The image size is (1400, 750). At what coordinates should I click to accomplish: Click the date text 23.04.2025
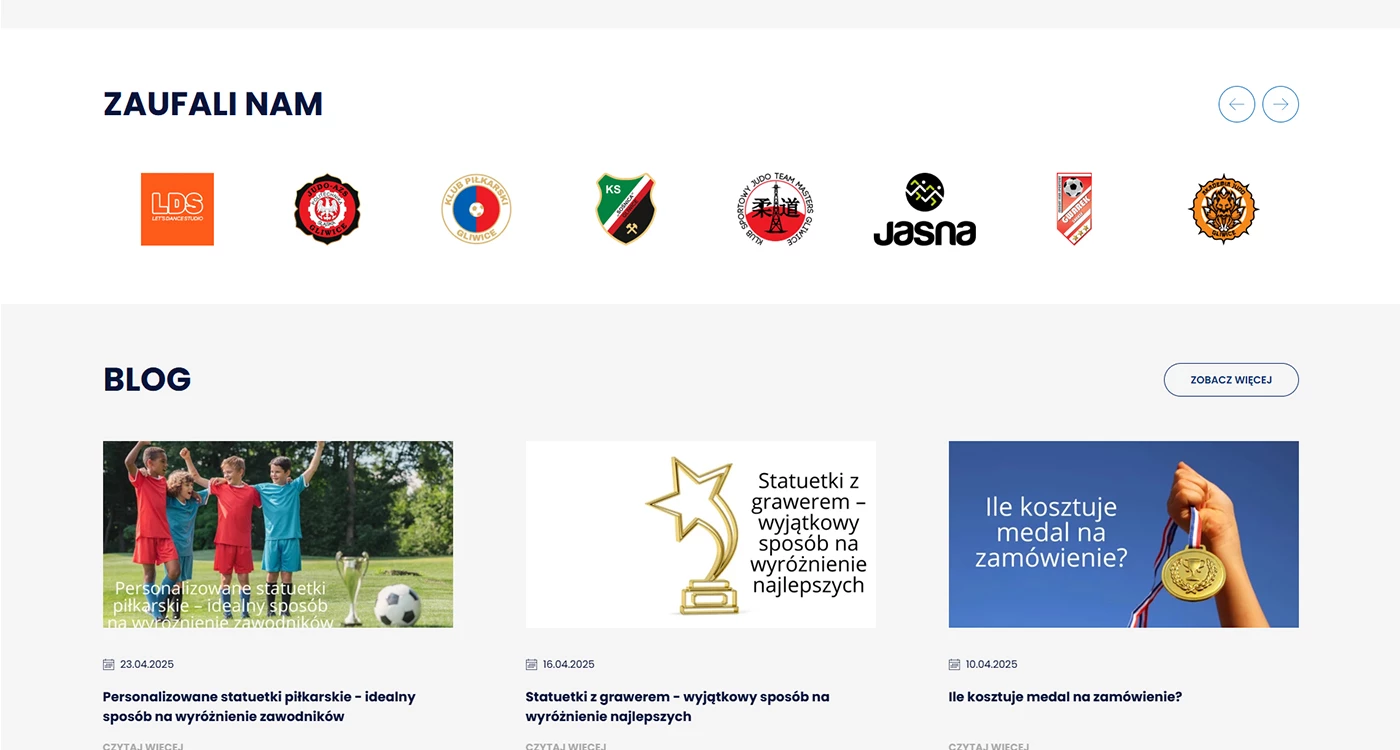(x=147, y=664)
